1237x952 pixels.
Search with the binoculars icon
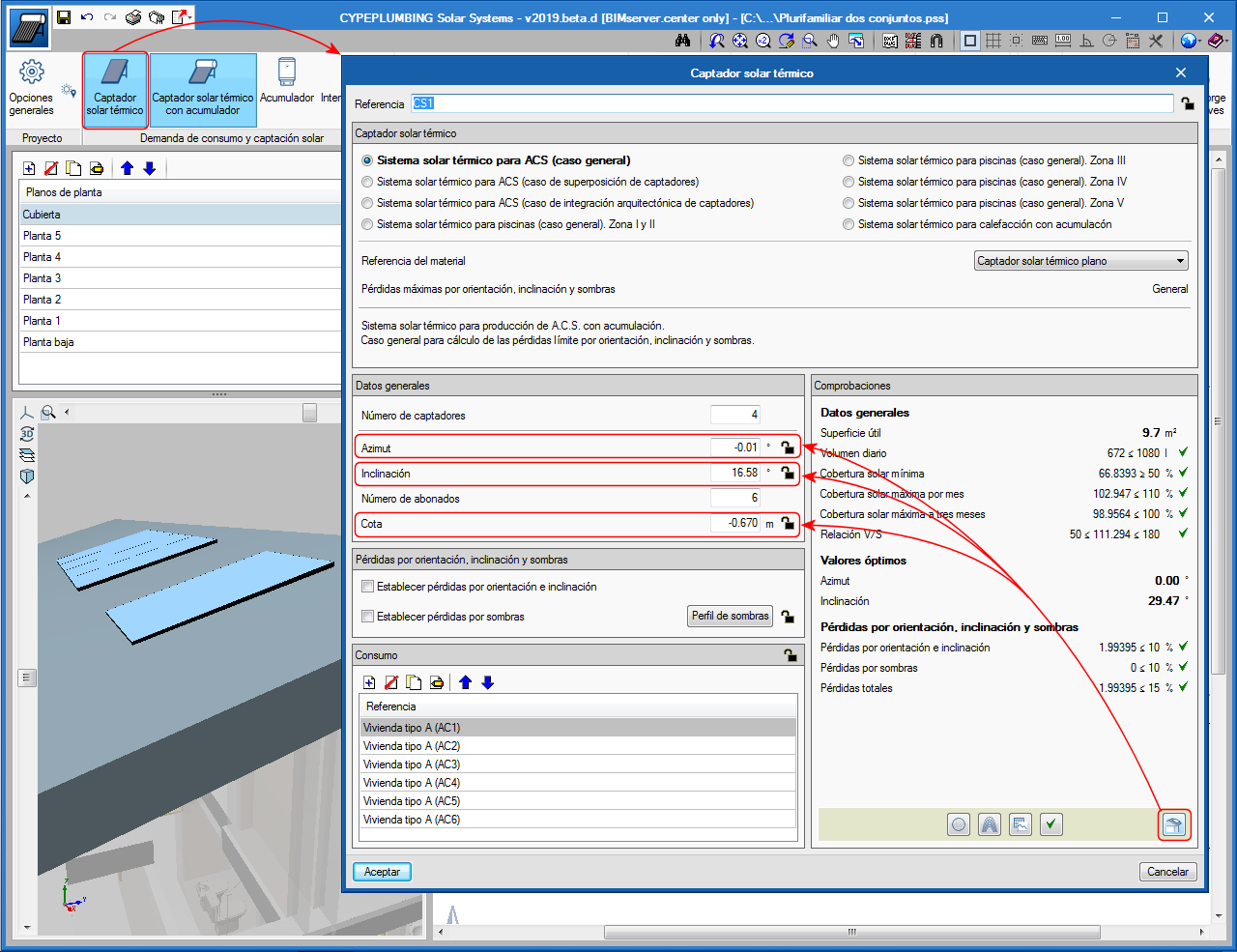[683, 41]
